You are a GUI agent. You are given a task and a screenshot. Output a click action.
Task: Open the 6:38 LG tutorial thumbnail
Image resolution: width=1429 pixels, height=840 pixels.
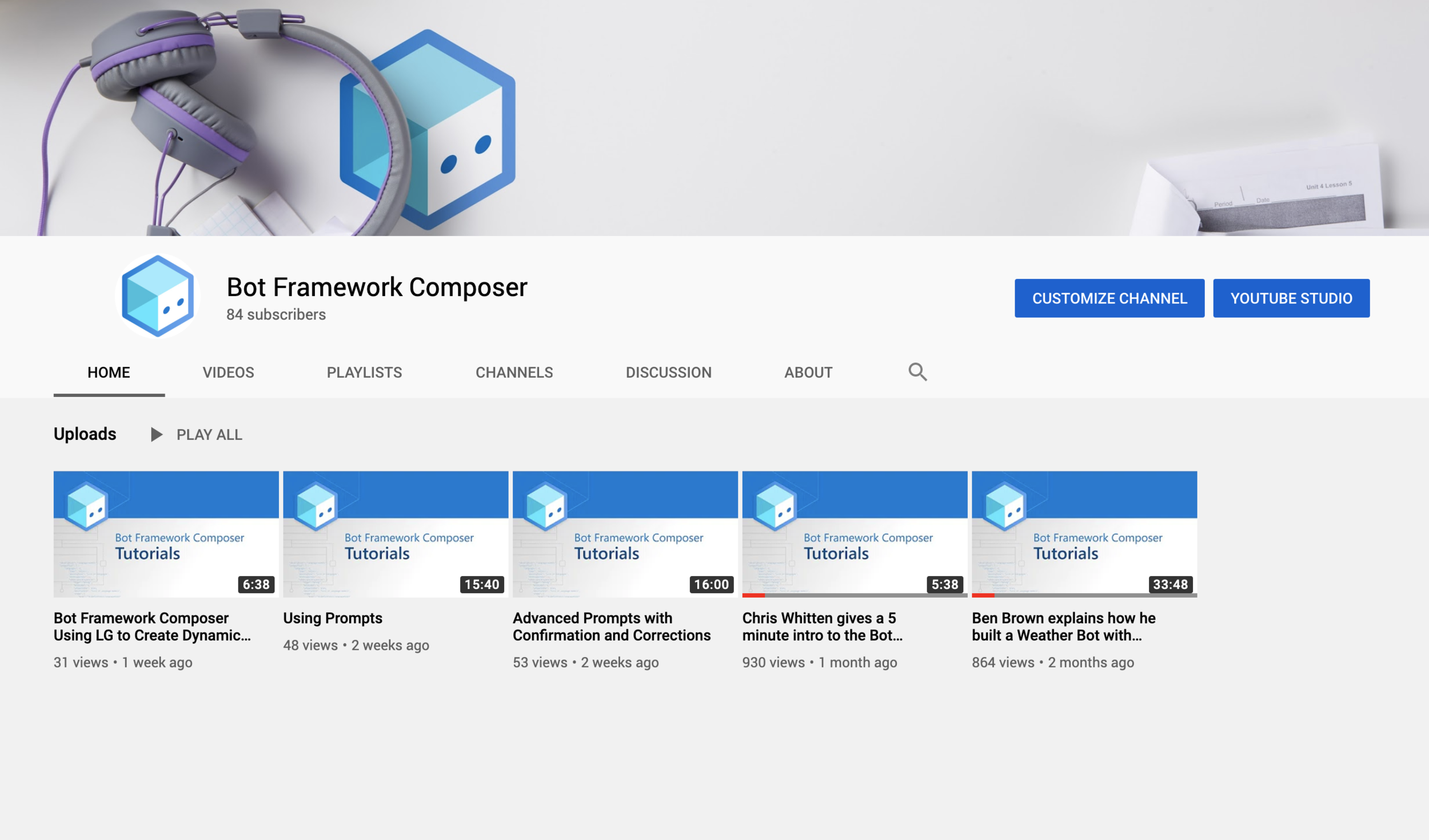click(x=166, y=534)
